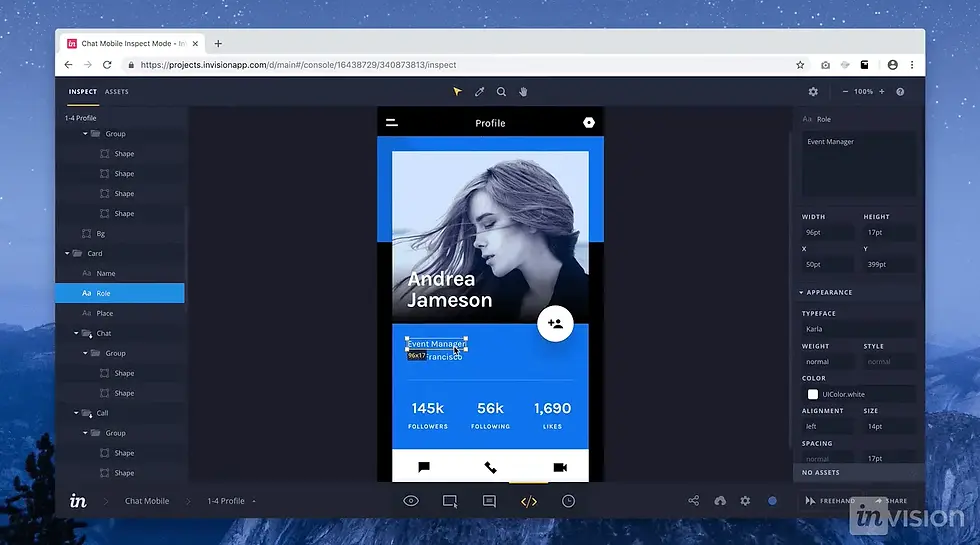Screen dimensions: 980x545
Task: Open bottom bar settings gear
Action: click(x=745, y=501)
